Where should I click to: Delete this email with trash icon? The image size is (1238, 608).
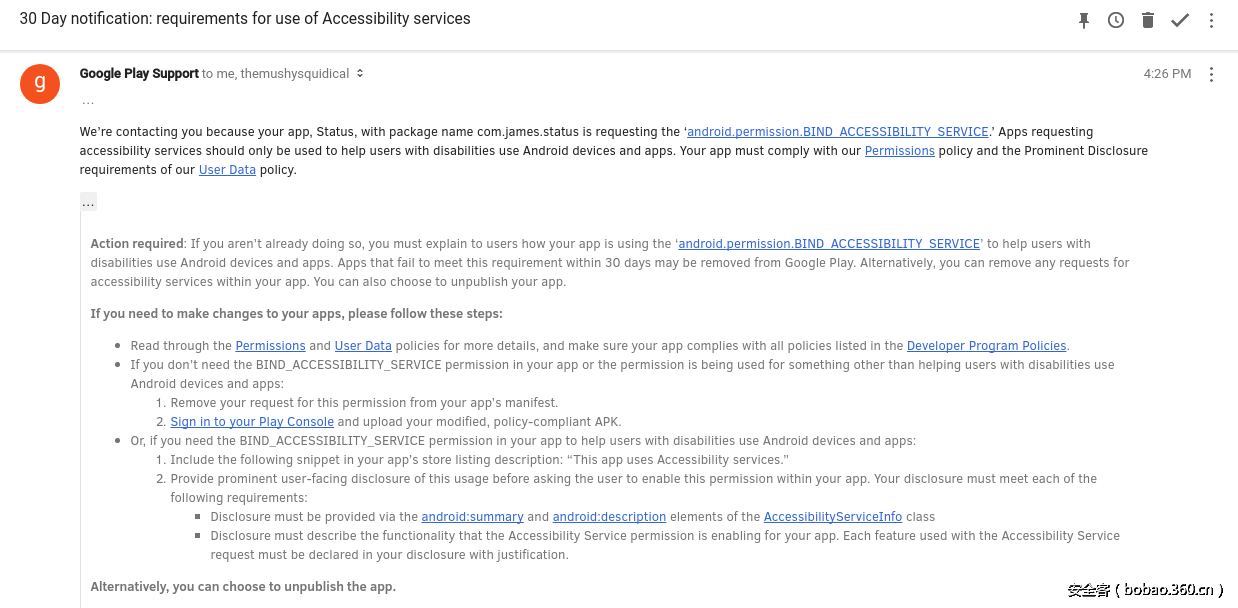(1148, 20)
